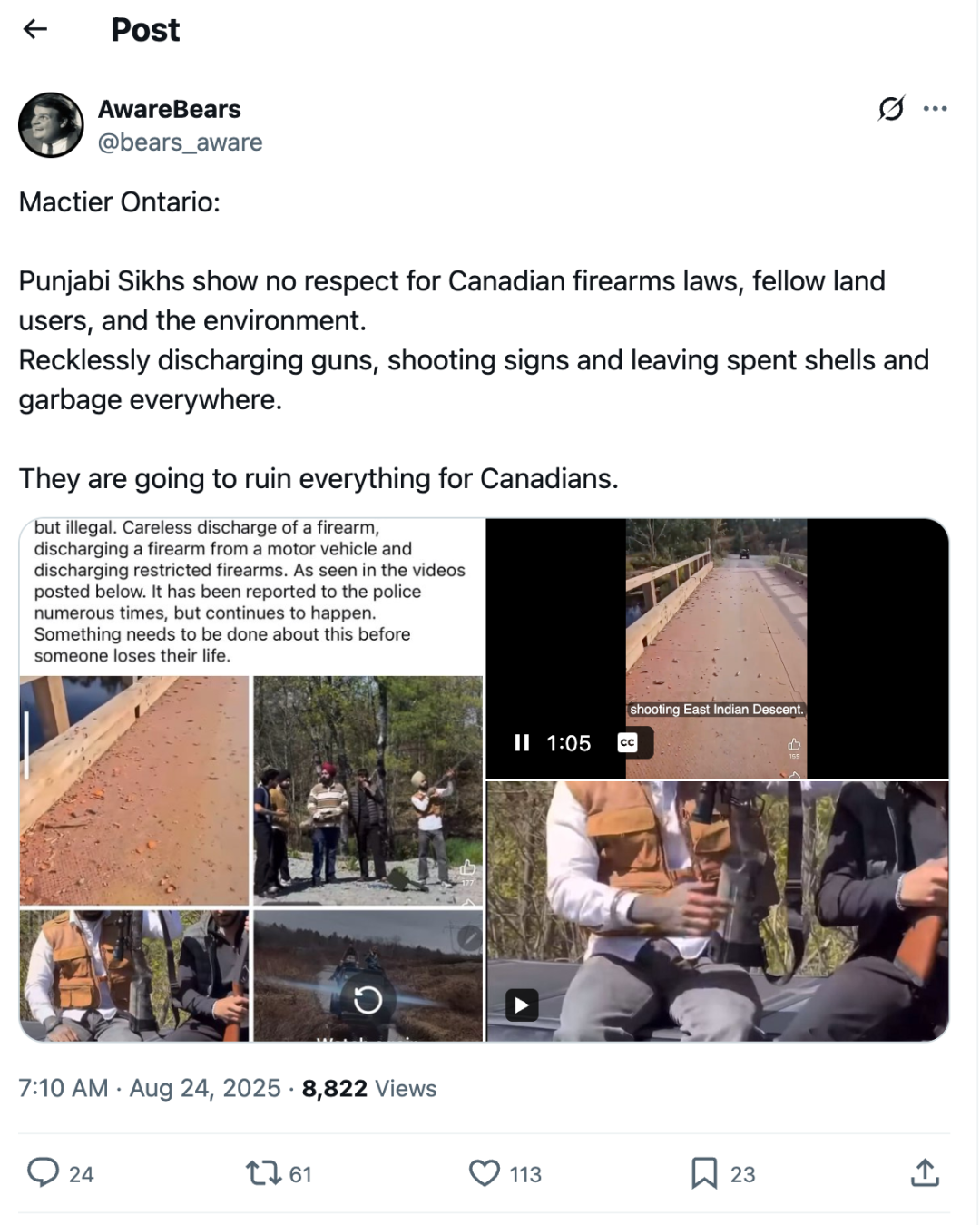
Task: Open AwareBears profile avatar
Action: [x=51, y=125]
